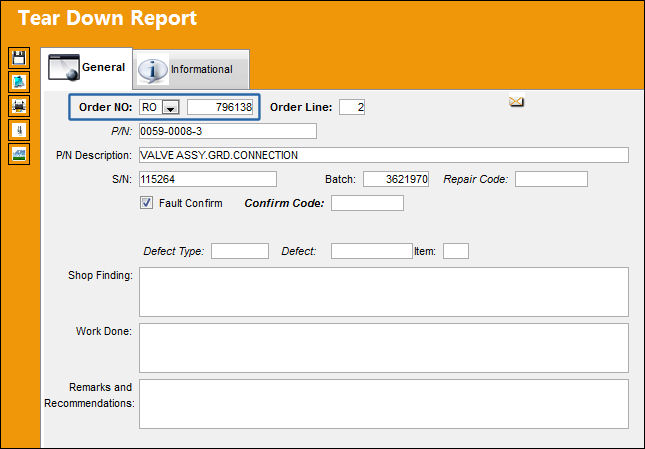The image size is (645, 449).
Task: Click the Defect input field
Action: click(371, 251)
